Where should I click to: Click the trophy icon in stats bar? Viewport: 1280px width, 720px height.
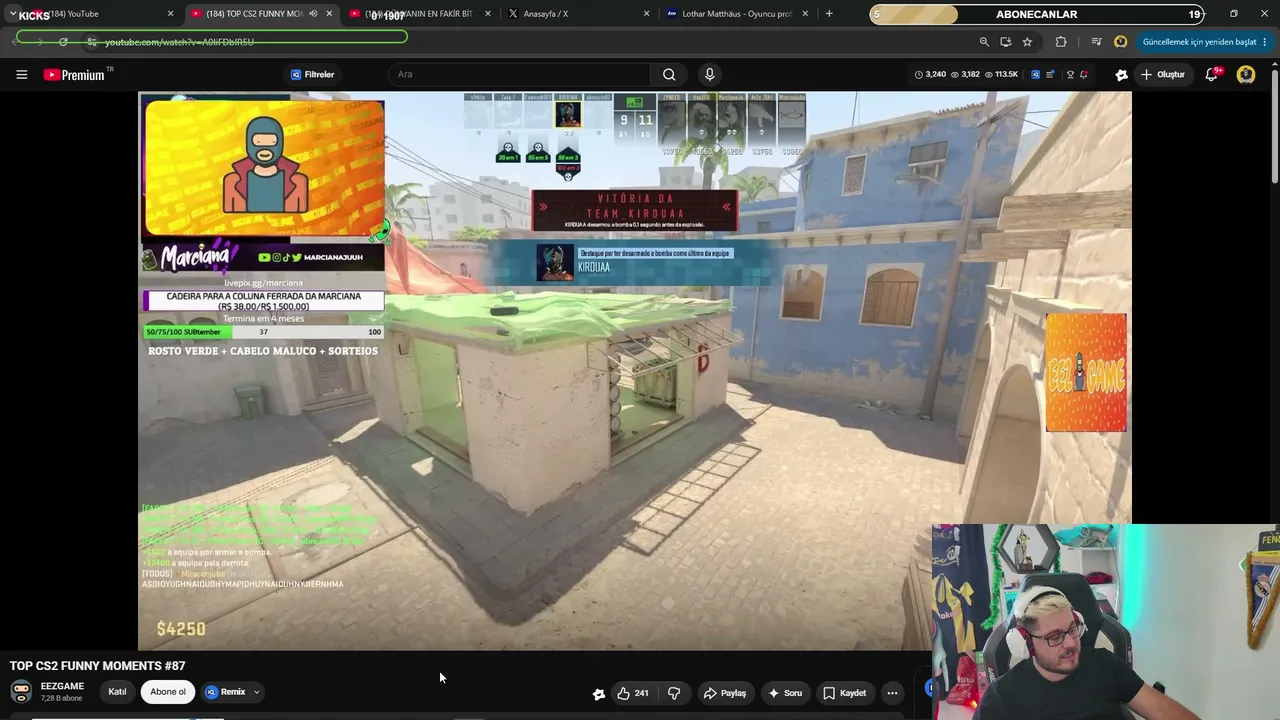(x=1070, y=74)
